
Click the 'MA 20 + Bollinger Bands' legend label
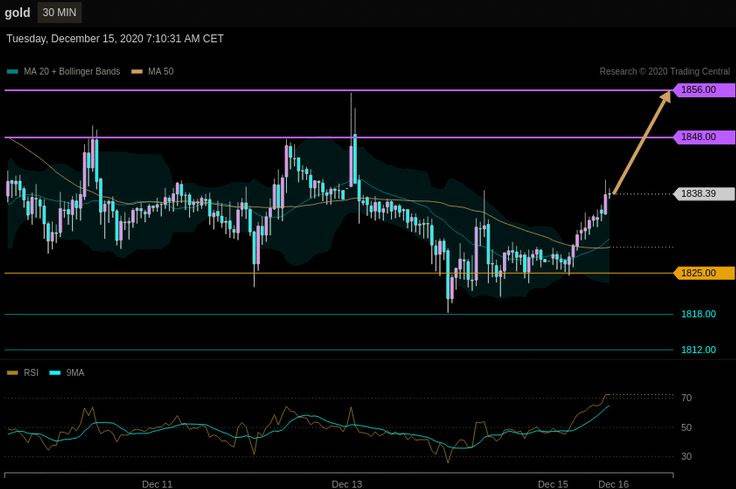coord(72,71)
